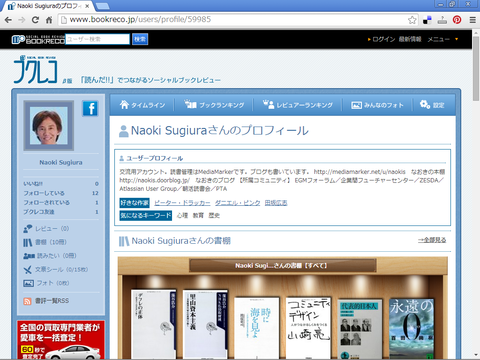
Task: Bookmark this page with the star icon
Action: tap(412, 20)
